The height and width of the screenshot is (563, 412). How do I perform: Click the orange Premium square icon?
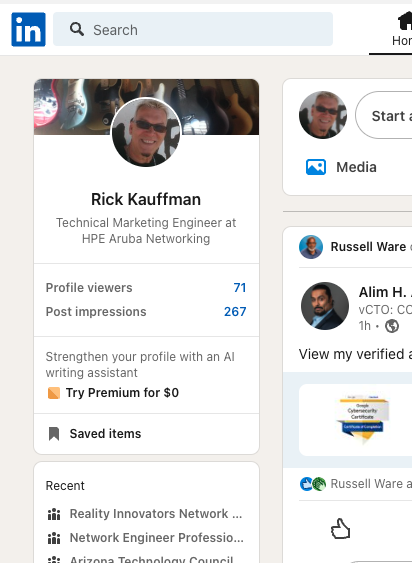pos(54,393)
